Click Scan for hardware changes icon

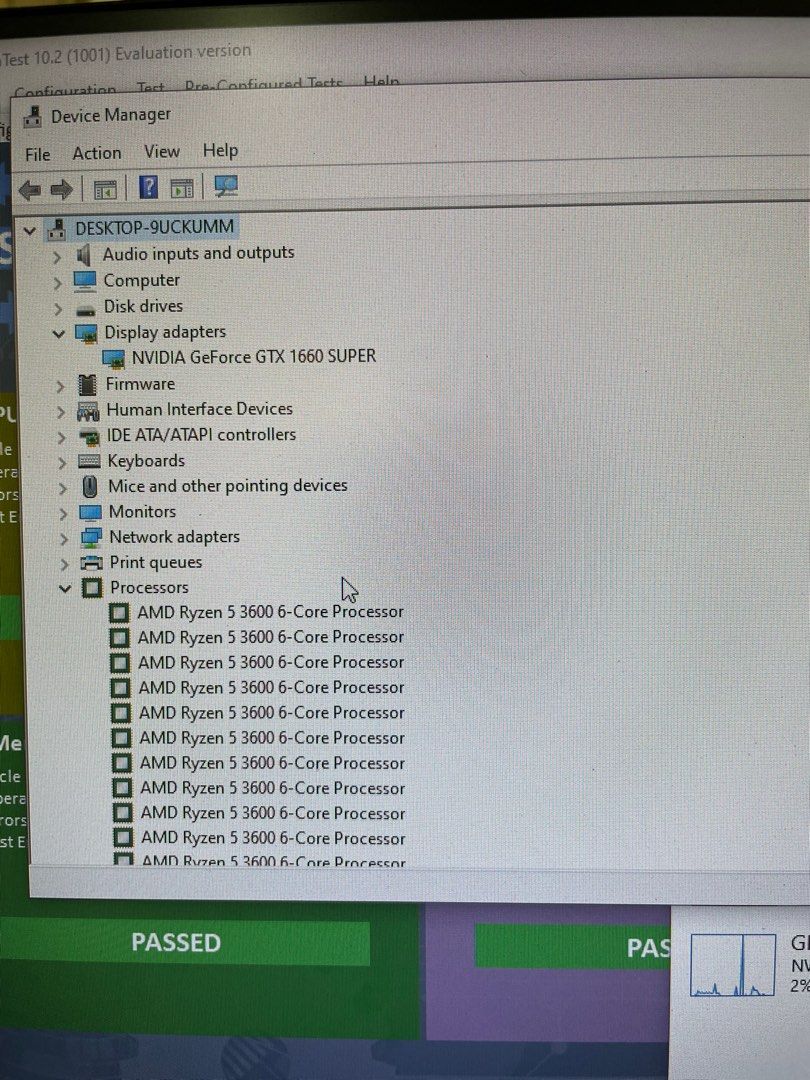click(226, 187)
